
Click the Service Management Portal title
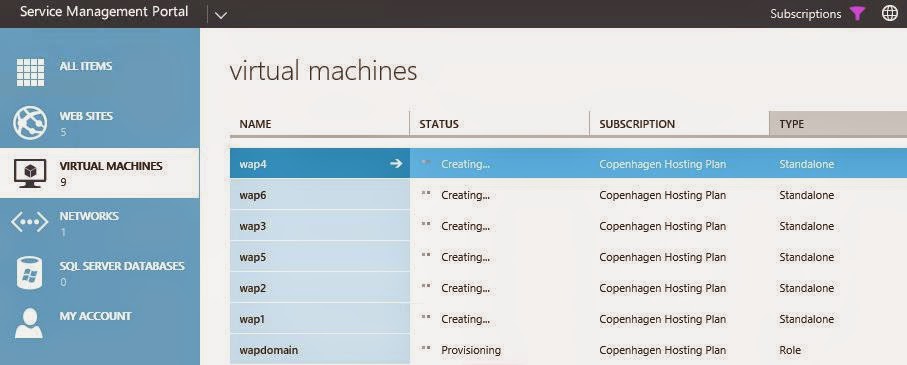tap(104, 12)
